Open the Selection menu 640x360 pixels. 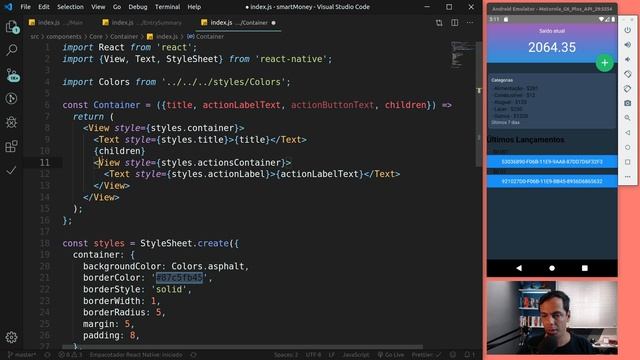coord(70,7)
